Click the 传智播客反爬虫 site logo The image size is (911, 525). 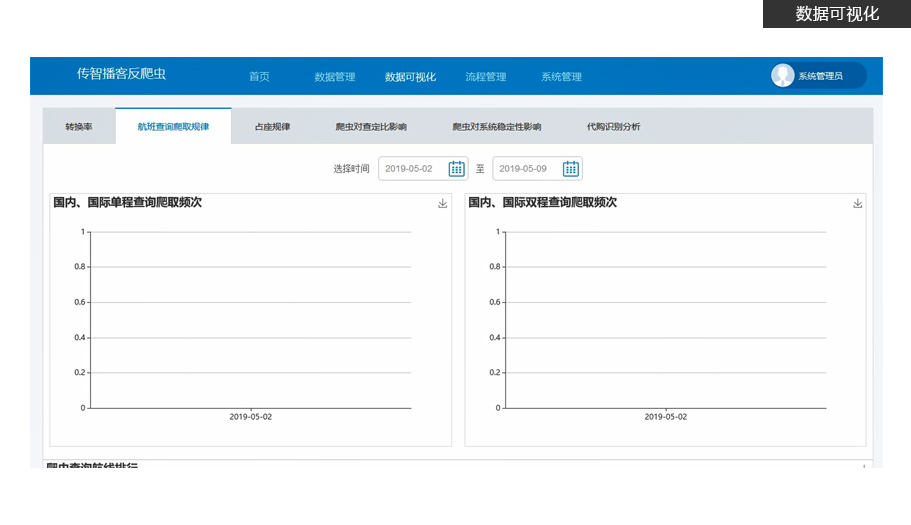[121, 75]
